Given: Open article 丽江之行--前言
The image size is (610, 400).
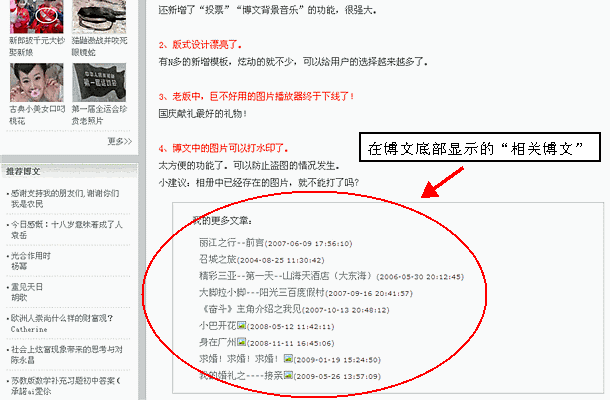Looking at the screenshot, I should (230, 243).
